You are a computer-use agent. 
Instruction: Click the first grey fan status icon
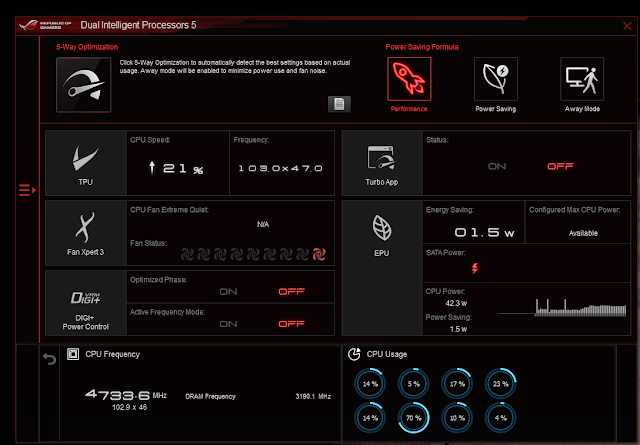pos(187,254)
